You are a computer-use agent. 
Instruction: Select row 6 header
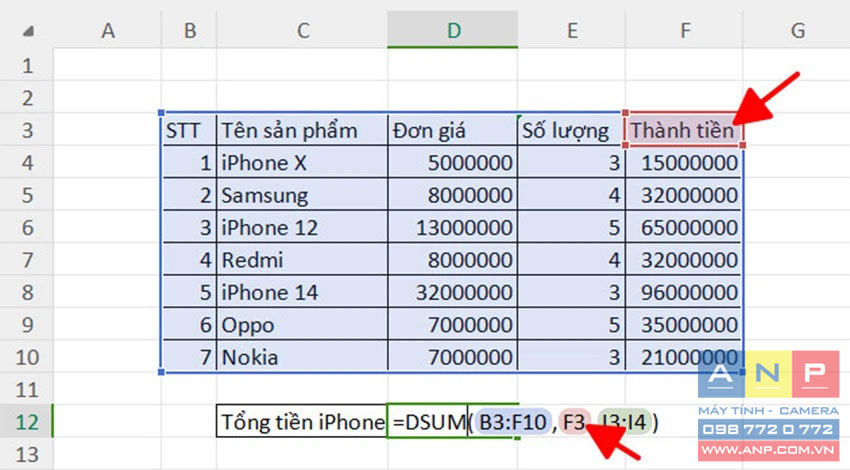pyautogui.click(x=27, y=228)
